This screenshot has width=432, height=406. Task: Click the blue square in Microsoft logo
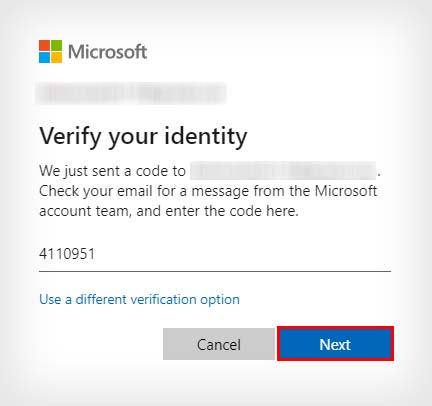[x=44, y=57]
